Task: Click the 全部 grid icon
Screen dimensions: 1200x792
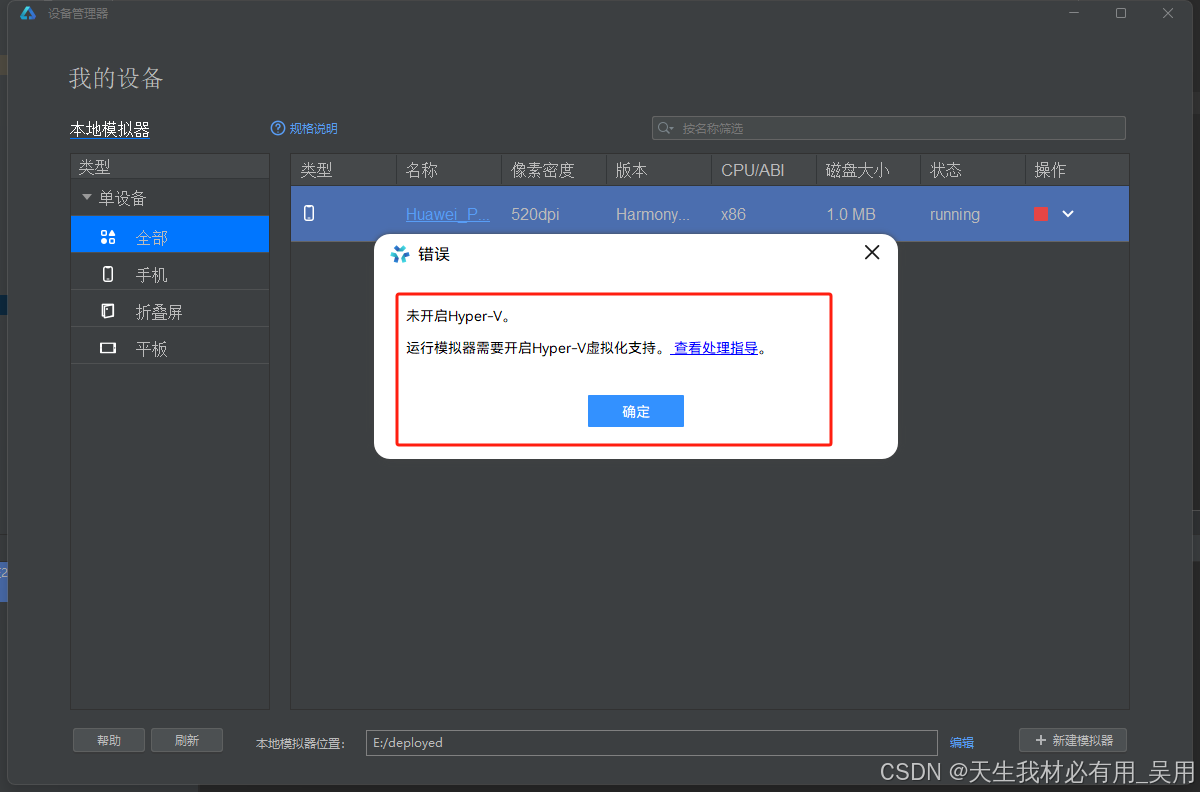Action: click(x=108, y=238)
